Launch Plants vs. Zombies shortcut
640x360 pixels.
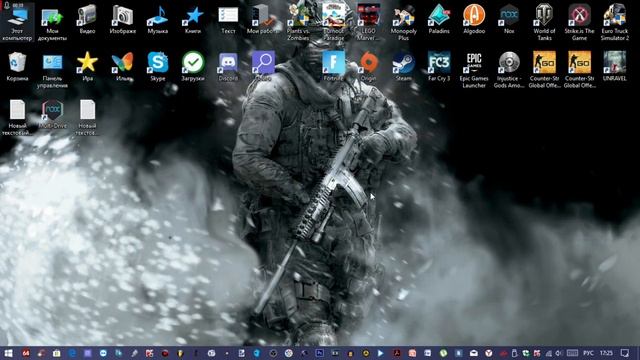[x=298, y=22]
